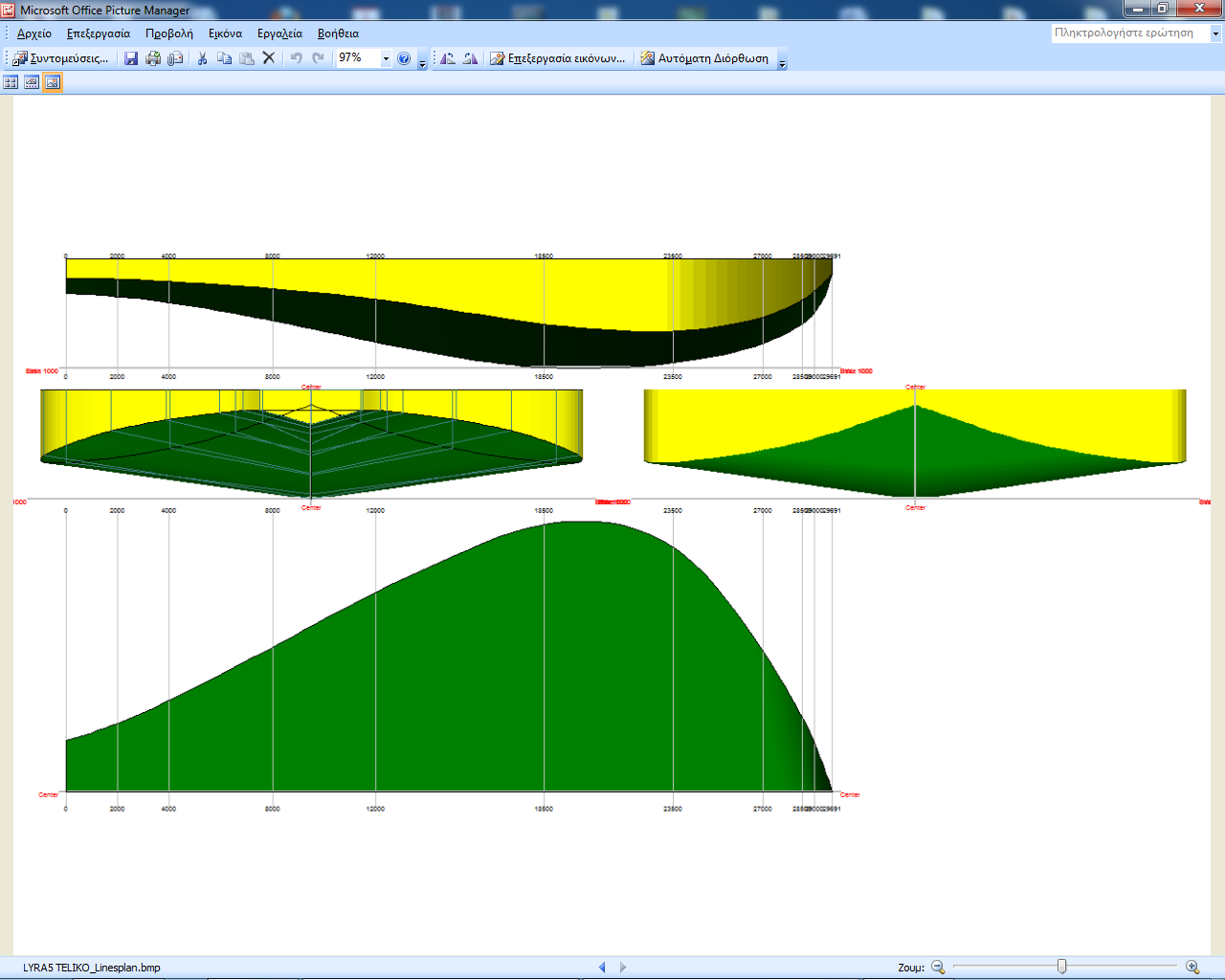Click the Copy icon
Image resolution: width=1225 pixels, height=980 pixels.
(224, 58)
